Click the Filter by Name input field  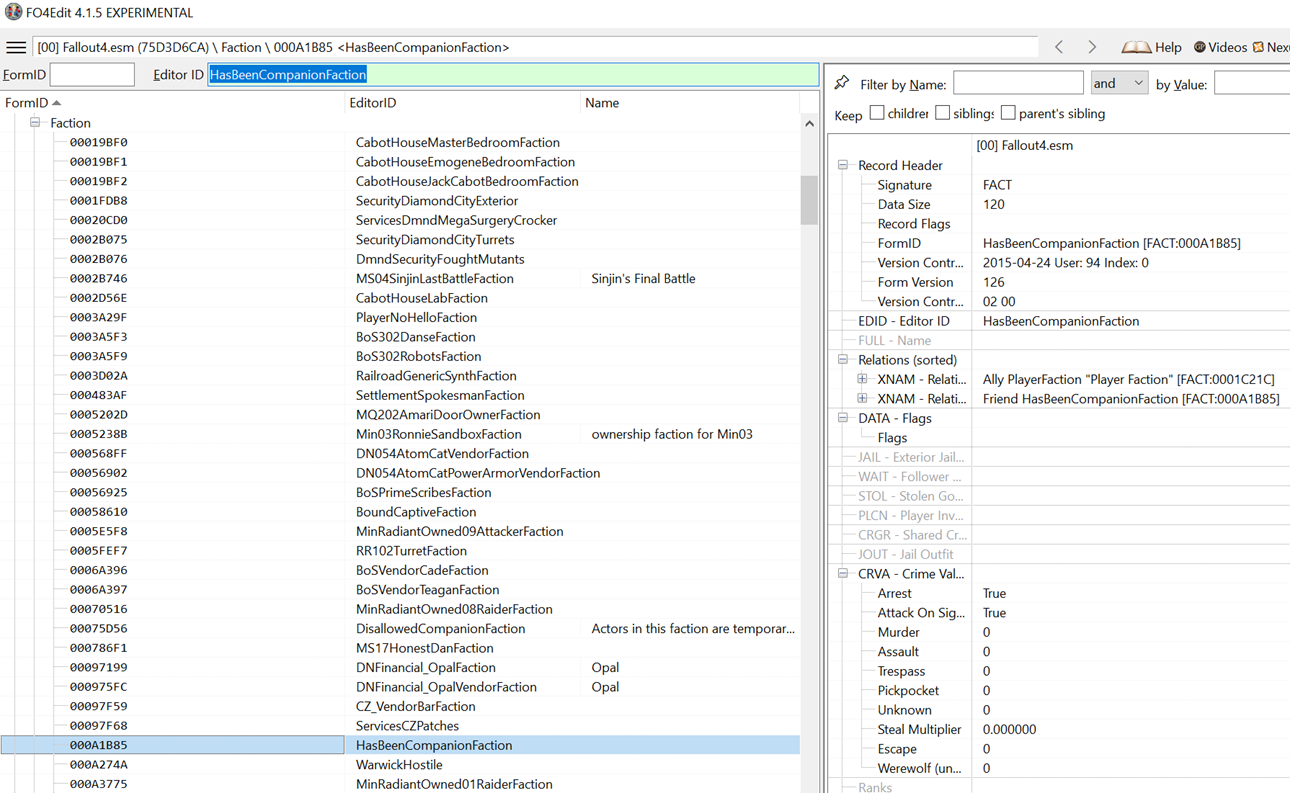(x=1018, y=83)
